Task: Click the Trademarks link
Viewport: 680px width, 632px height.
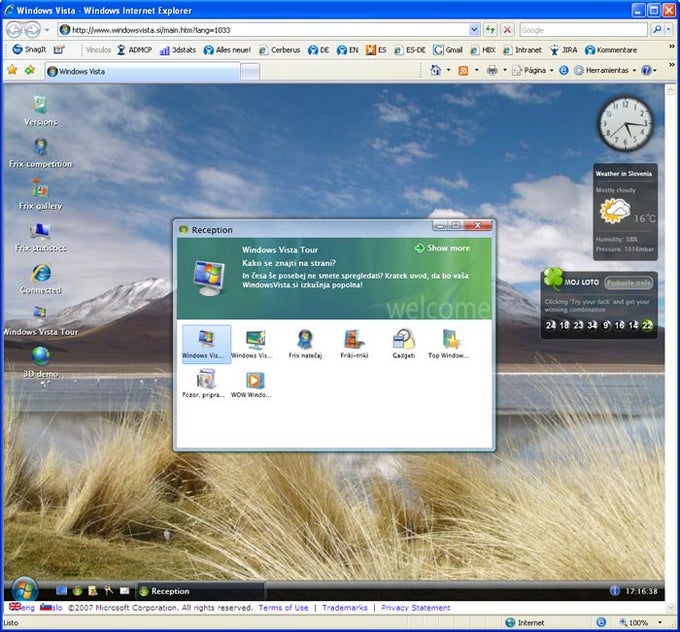Action: (345, 608)
